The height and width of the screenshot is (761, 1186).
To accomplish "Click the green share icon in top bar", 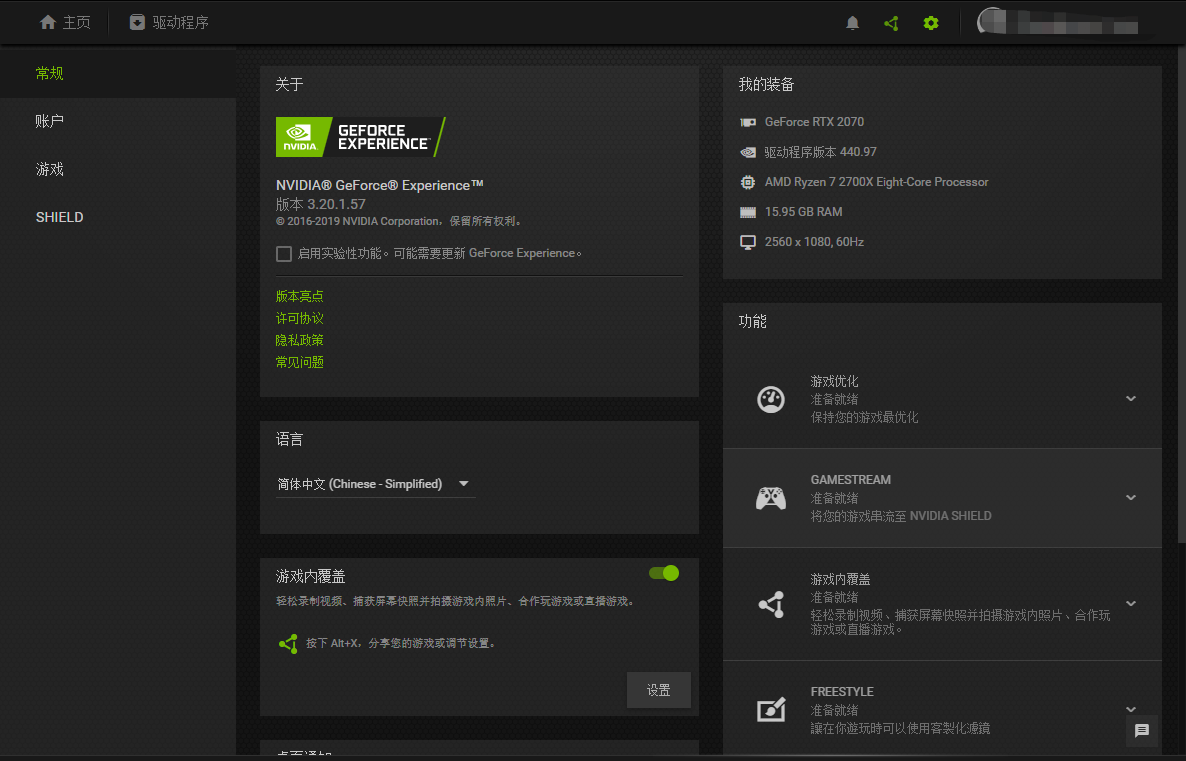I will click(x=891, y=22).
